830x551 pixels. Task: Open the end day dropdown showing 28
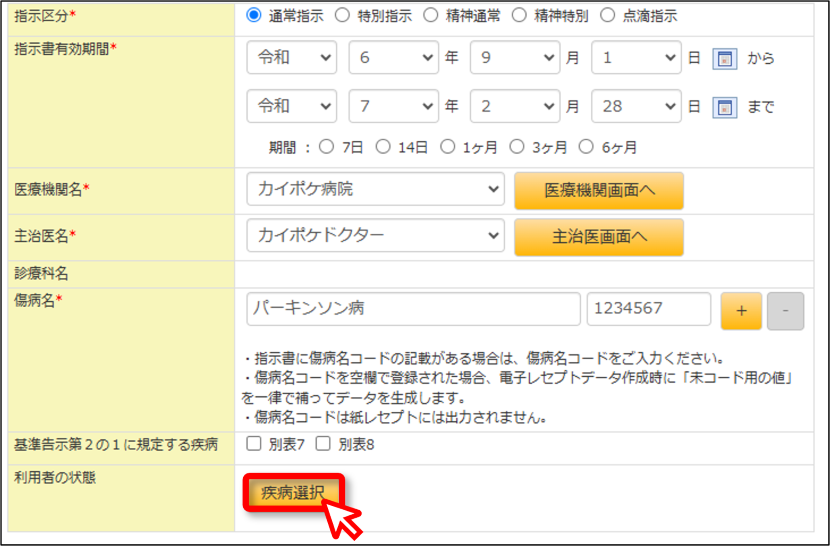click(636, 106)
